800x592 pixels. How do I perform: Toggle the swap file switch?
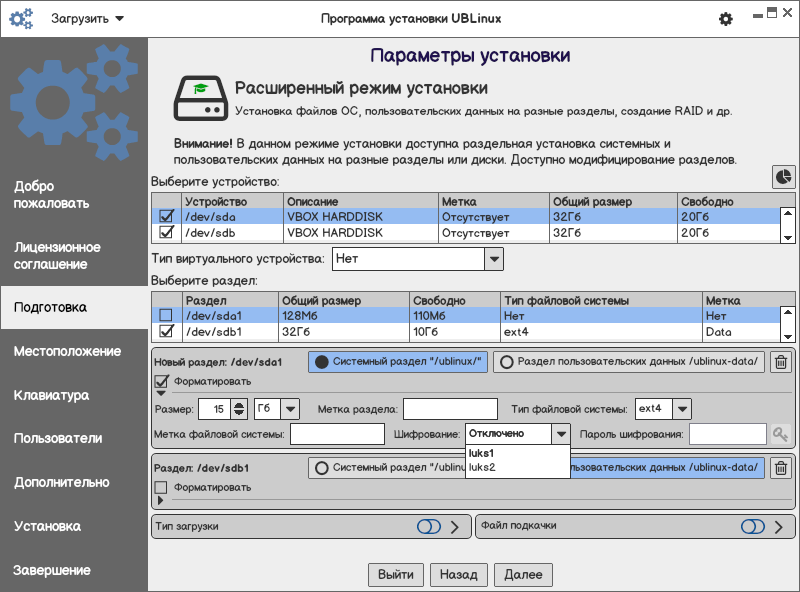tap(752, 526)
